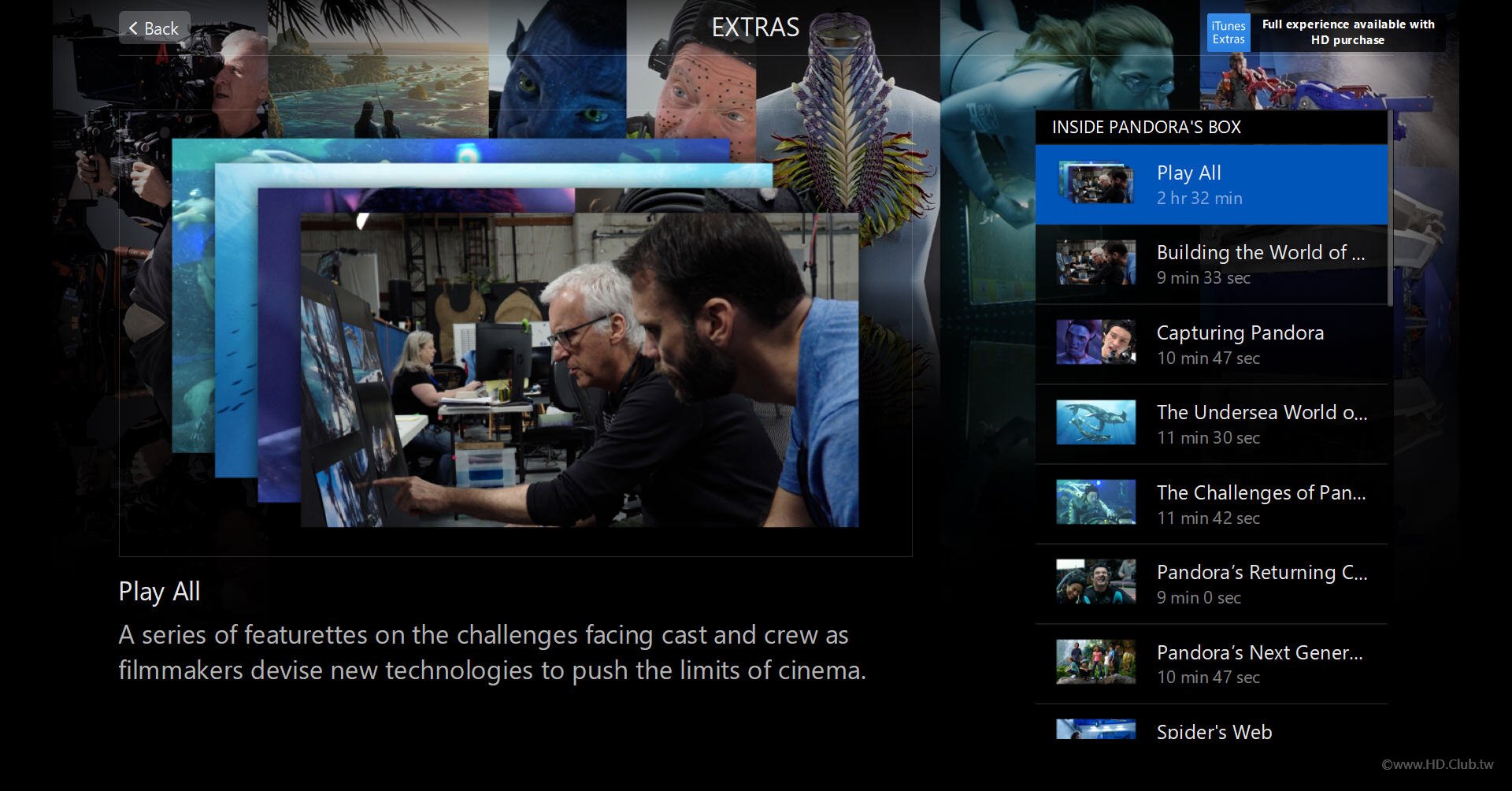Click The Undersea World thumbnail

[x=1096, y=422]
